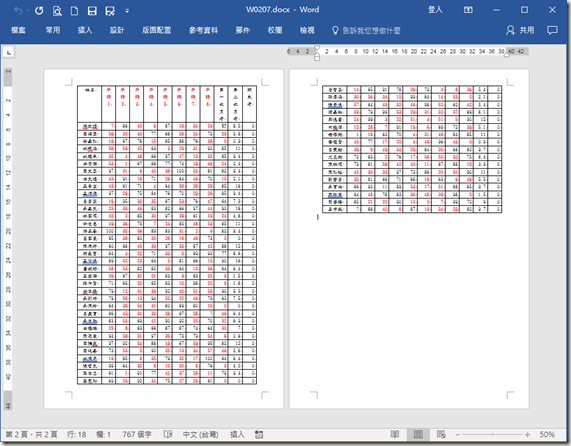Click the 50% zoom level
The width and height of the screenshot is (571, 446).
coord(547,434)
